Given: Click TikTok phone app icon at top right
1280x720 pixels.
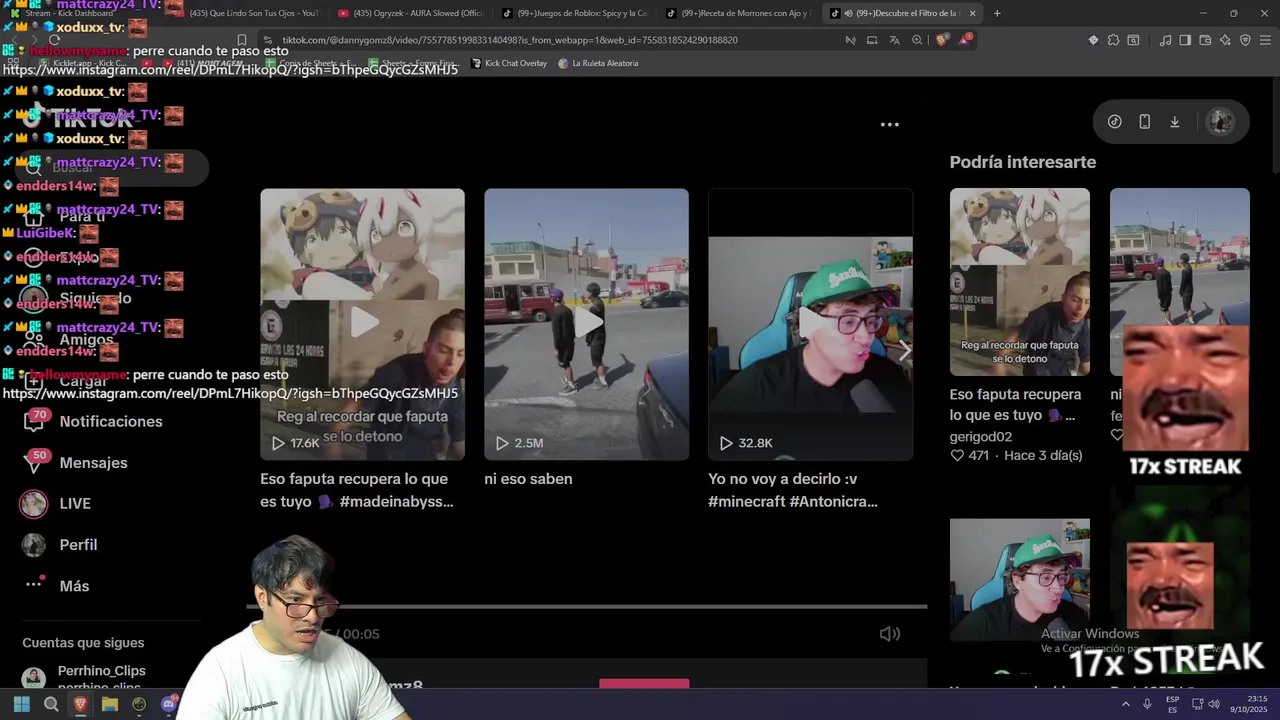Looking at the screenshot, I should pyautogui.click(x=1144, y=121).
